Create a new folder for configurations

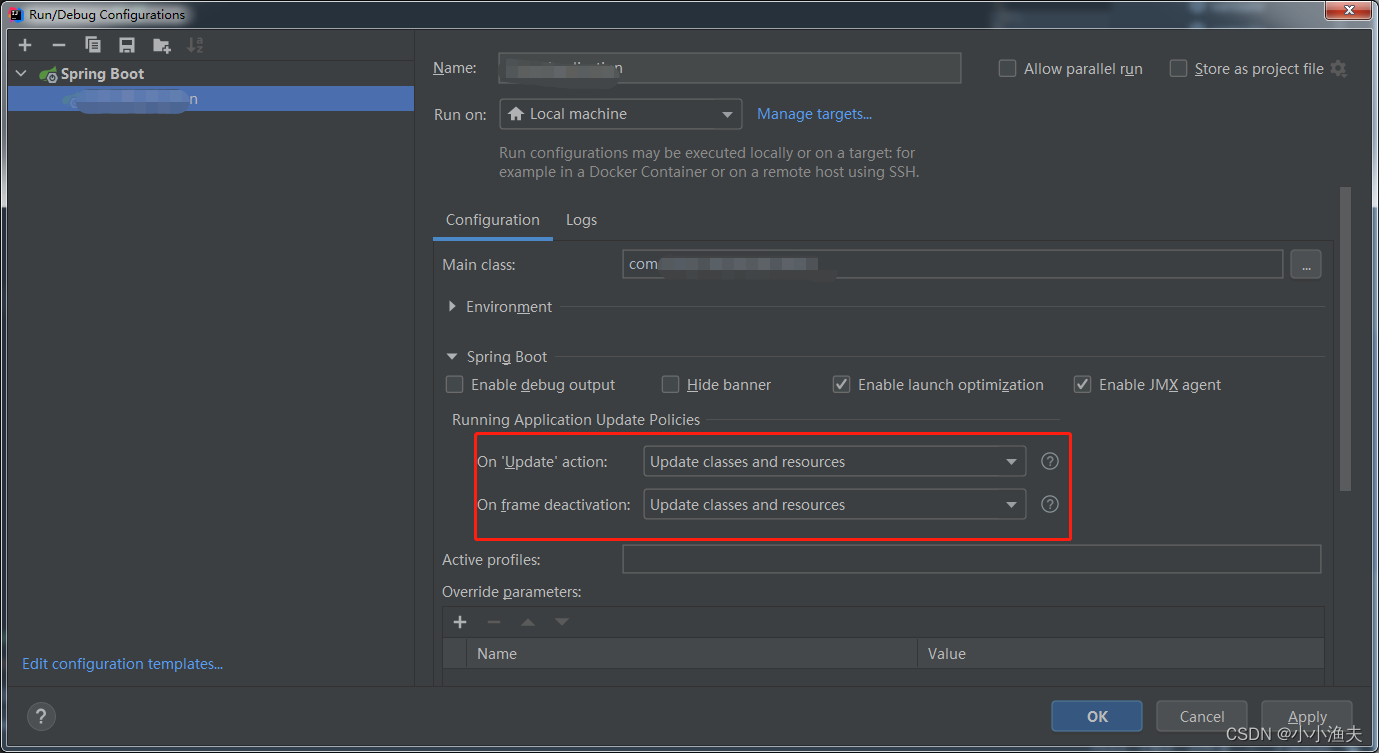(161, 45)
